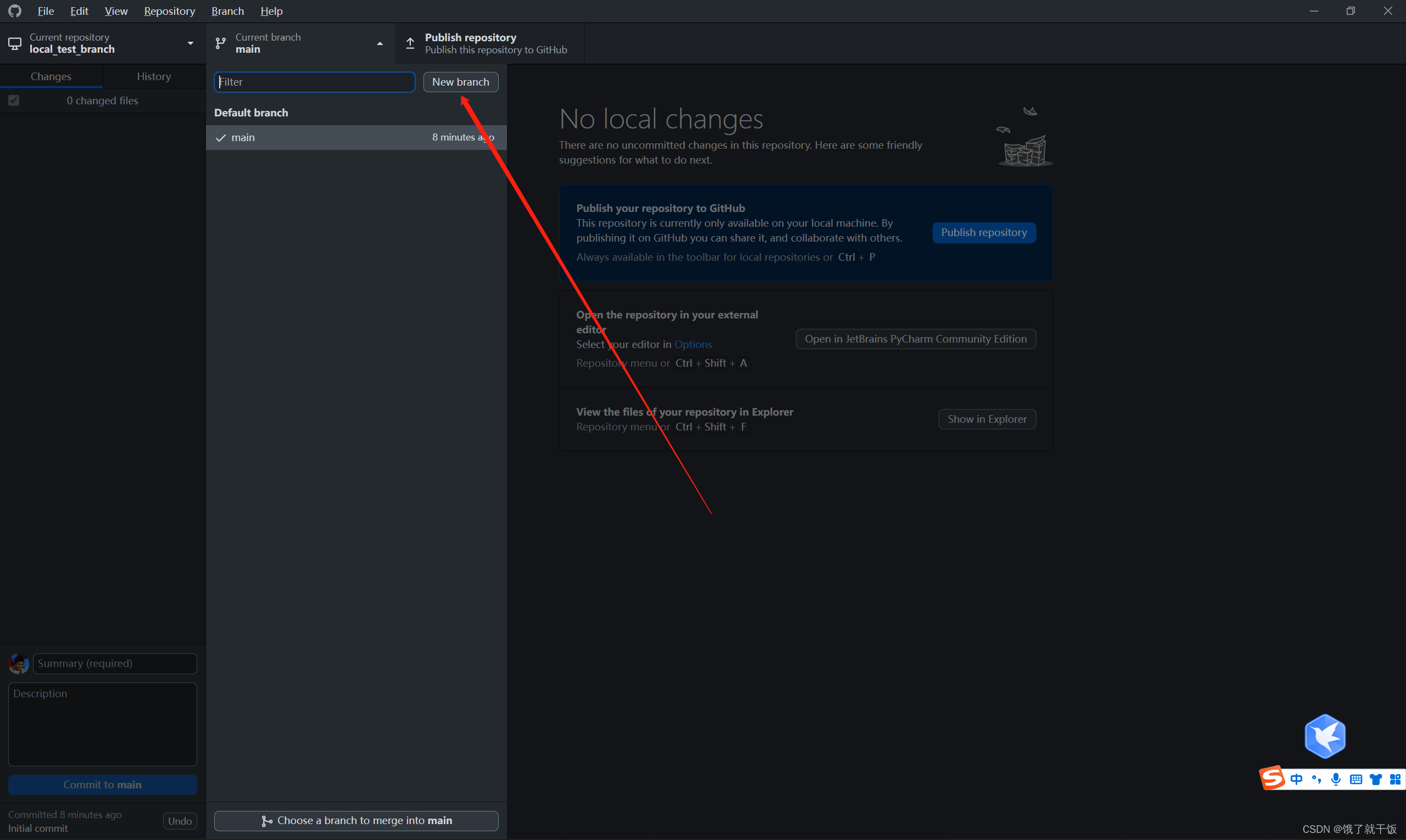Click the New branch button

tap(460, 81)
